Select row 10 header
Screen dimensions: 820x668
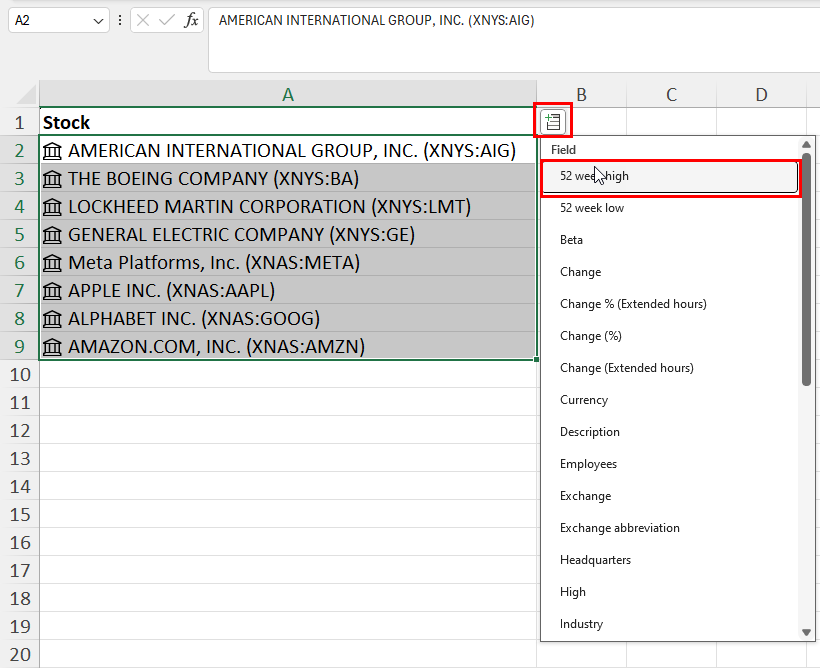click(20, 375)
